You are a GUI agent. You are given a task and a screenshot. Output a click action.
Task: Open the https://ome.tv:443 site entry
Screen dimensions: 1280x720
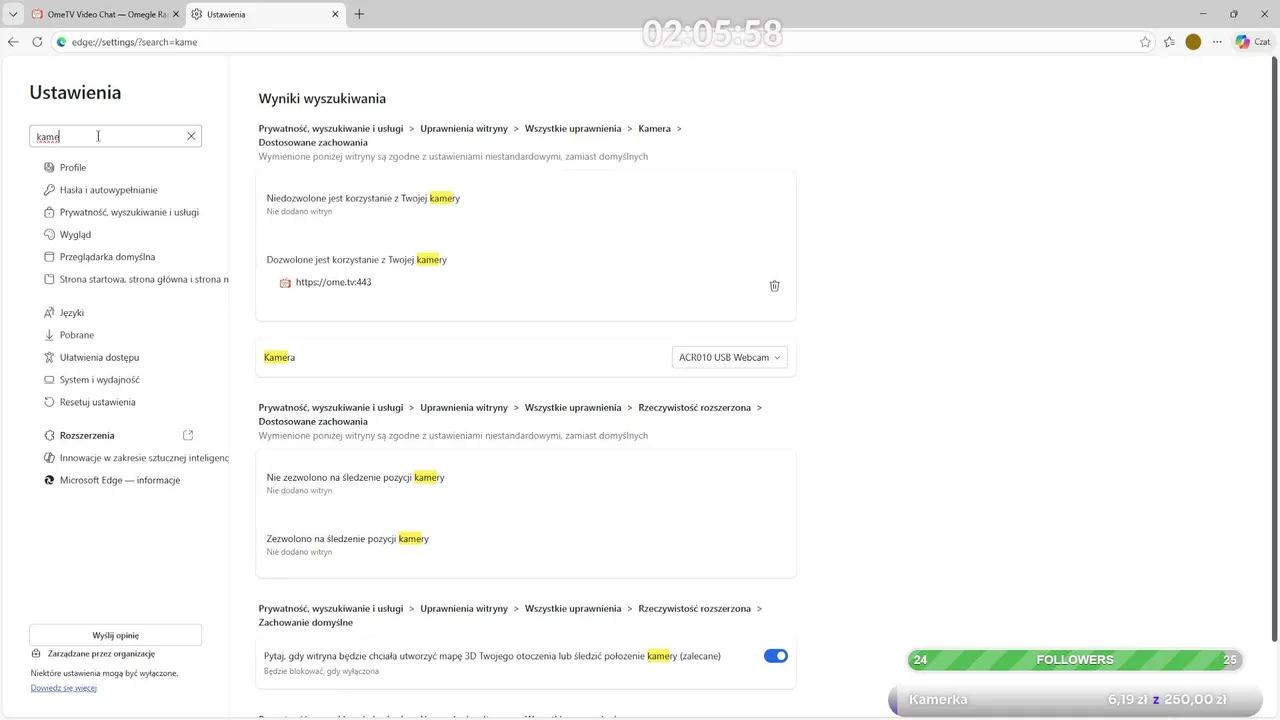point(334,282)
